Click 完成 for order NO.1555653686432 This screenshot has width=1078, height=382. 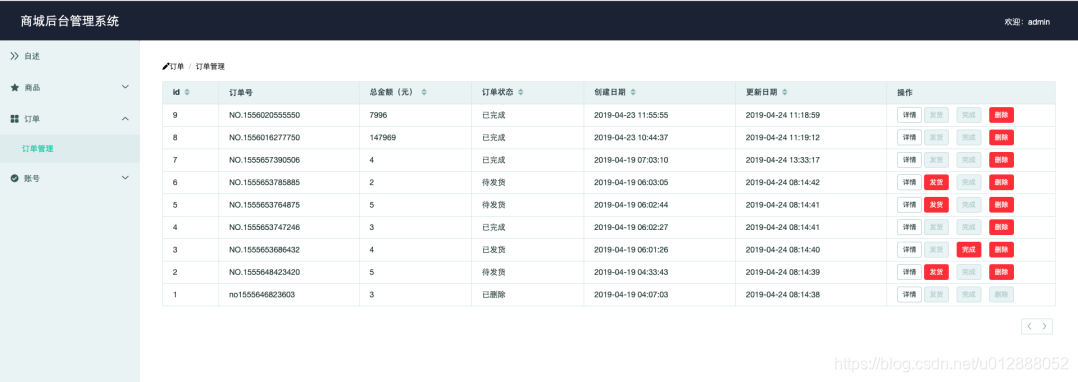pyautogui.click(x=969, y=249)
